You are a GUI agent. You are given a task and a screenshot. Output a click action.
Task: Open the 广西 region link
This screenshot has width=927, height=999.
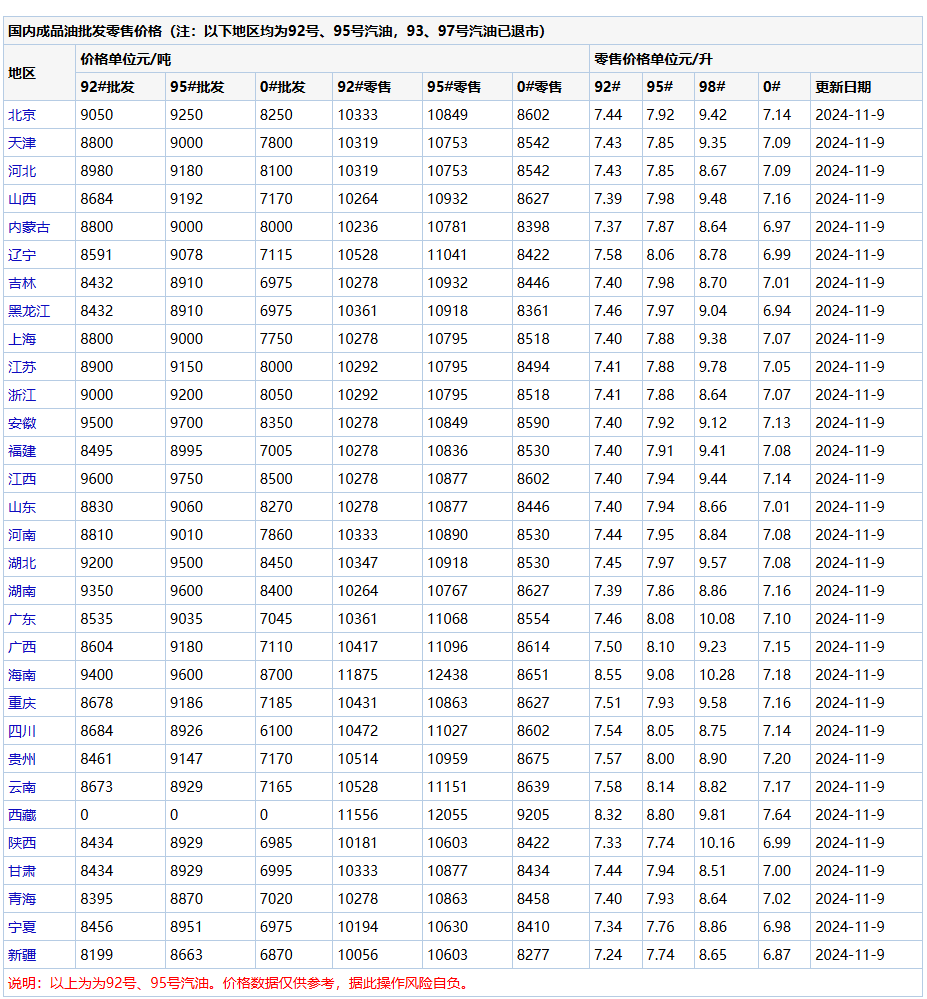tap(22, 648)
